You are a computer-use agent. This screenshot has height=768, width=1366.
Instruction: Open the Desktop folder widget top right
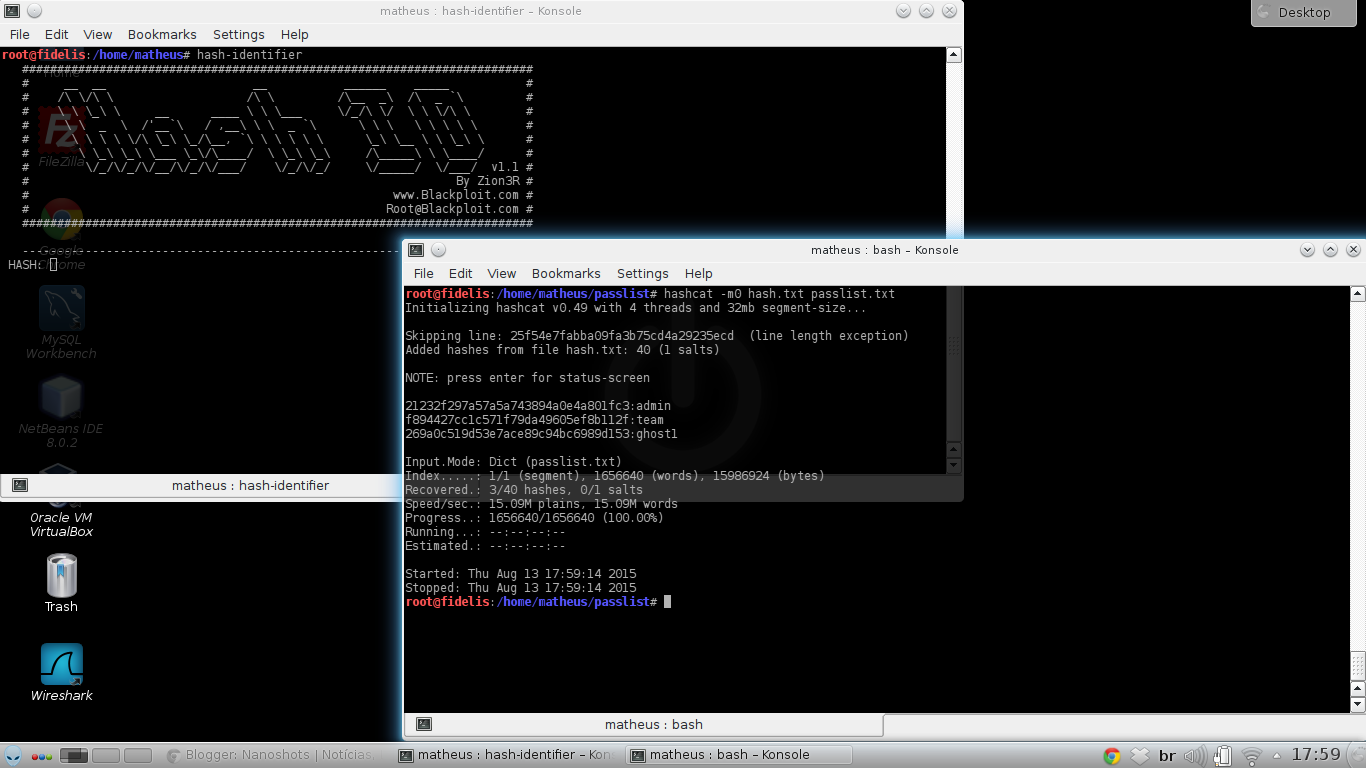1303,12
